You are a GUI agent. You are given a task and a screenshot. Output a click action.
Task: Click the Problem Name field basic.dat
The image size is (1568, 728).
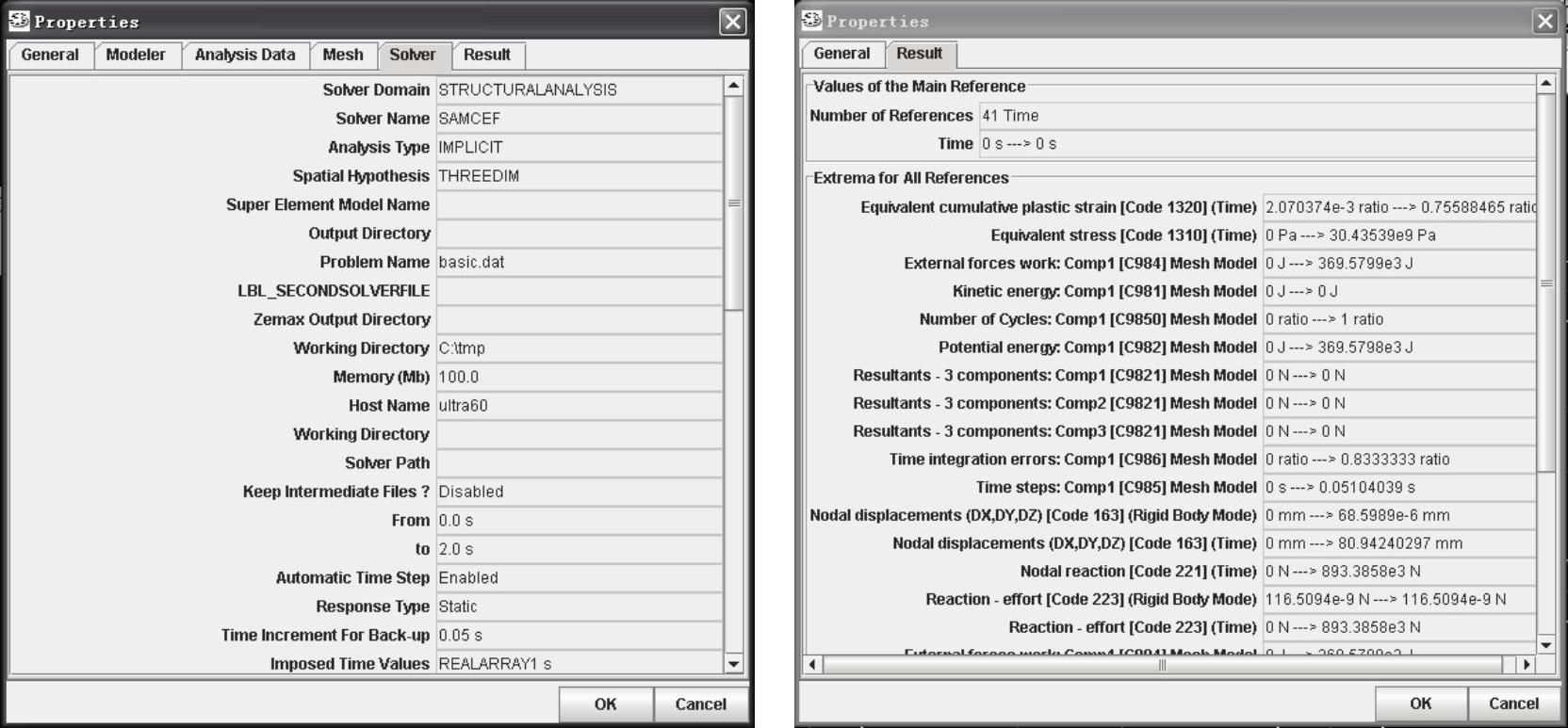[579, 263]
